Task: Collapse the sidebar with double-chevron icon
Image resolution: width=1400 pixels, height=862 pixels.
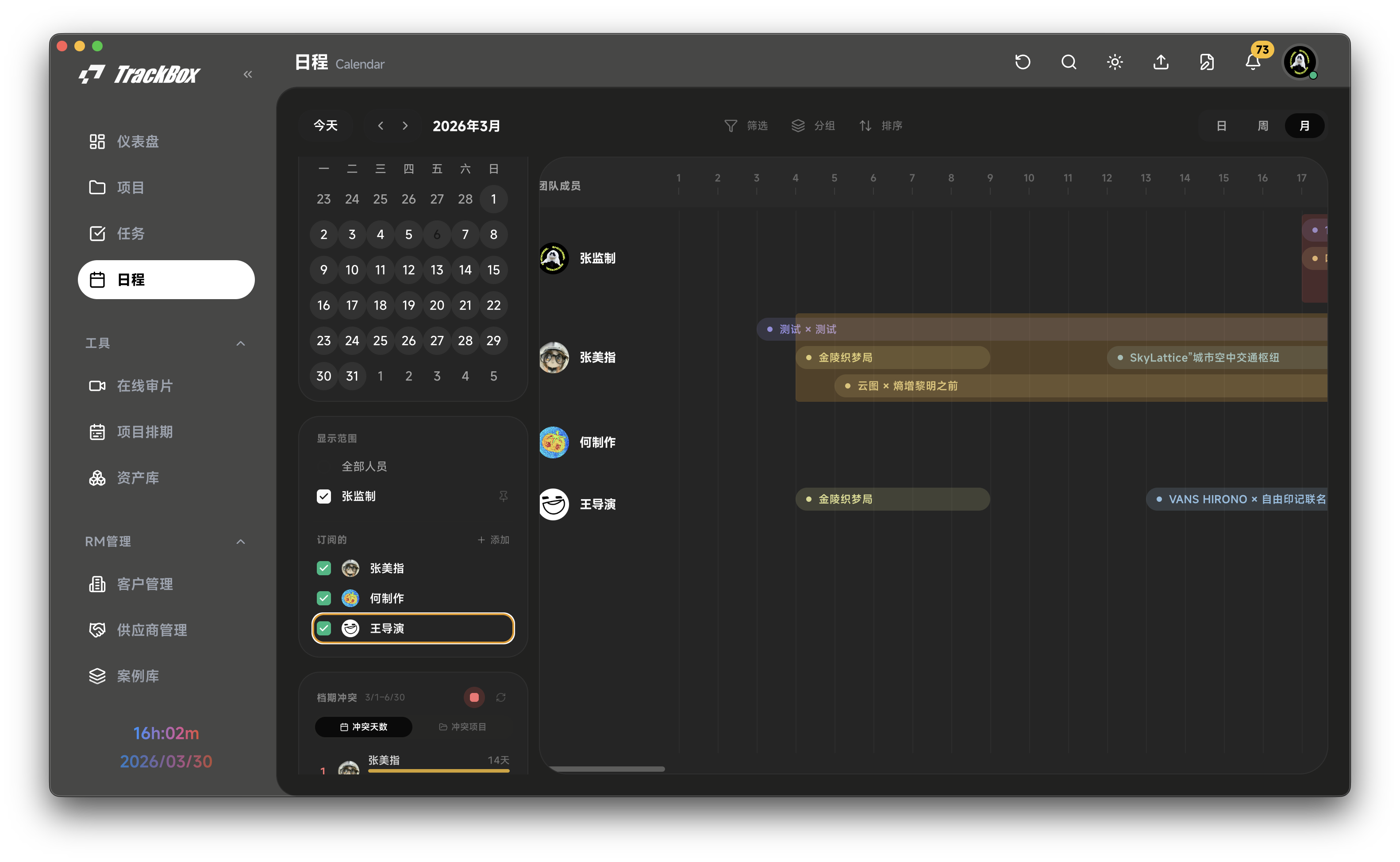Action: 247,74
